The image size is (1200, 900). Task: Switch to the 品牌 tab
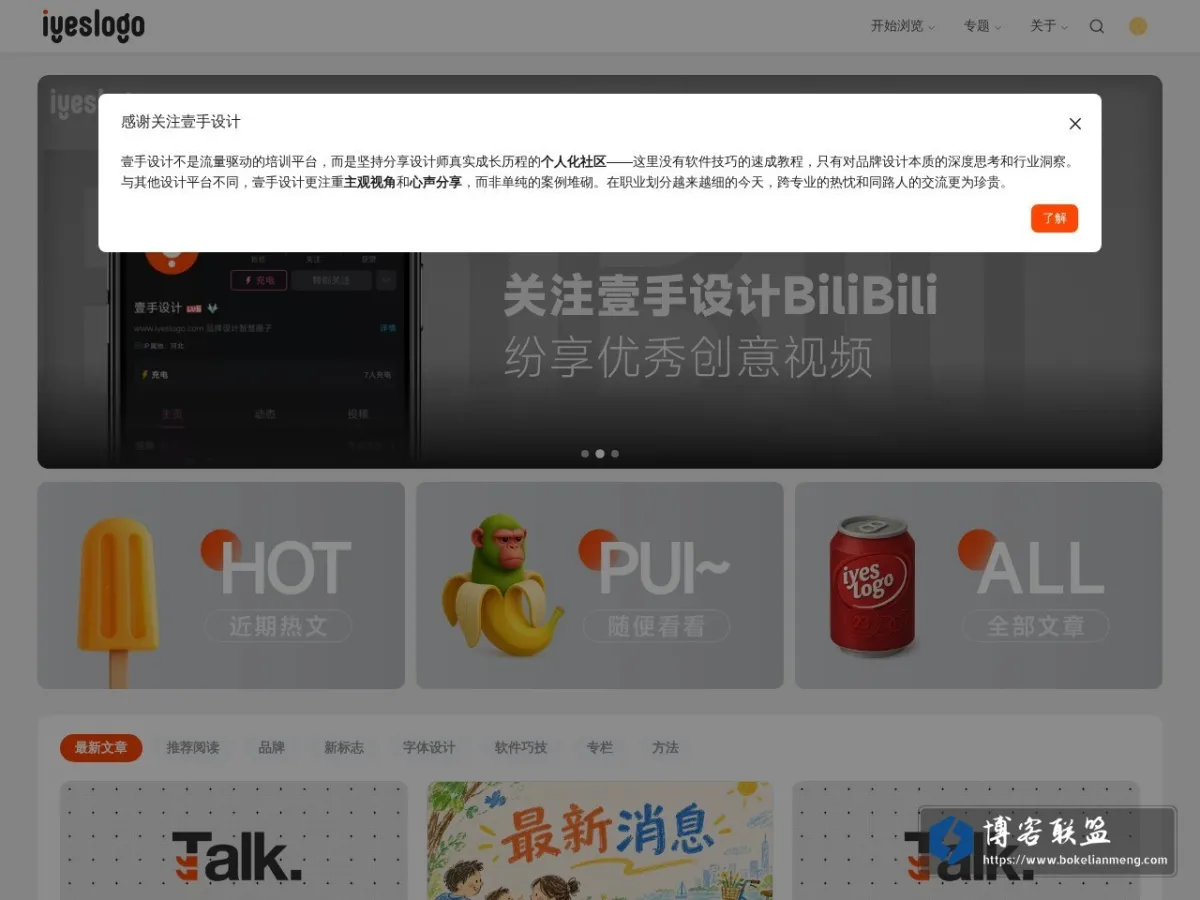pos(272,748)
